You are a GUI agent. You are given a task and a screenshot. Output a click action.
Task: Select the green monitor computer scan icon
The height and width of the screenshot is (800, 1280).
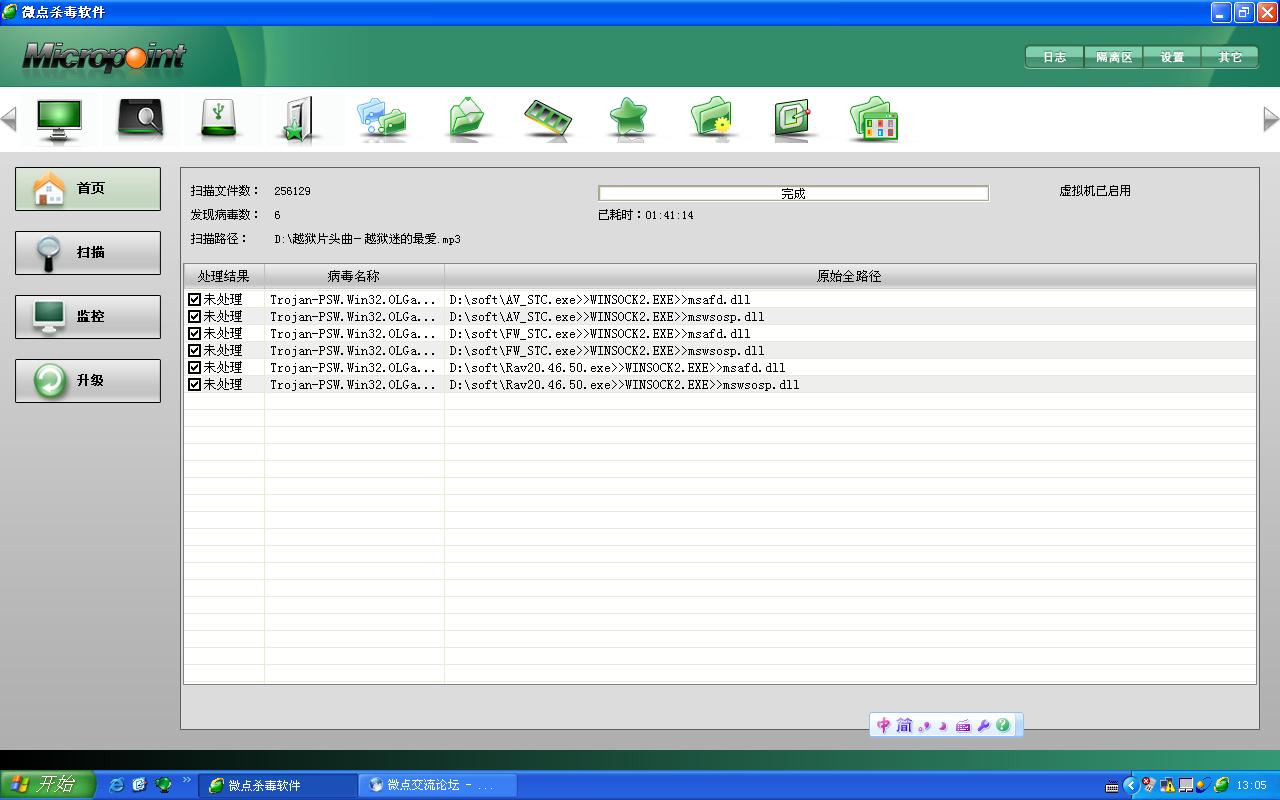(x=60, y=119)
